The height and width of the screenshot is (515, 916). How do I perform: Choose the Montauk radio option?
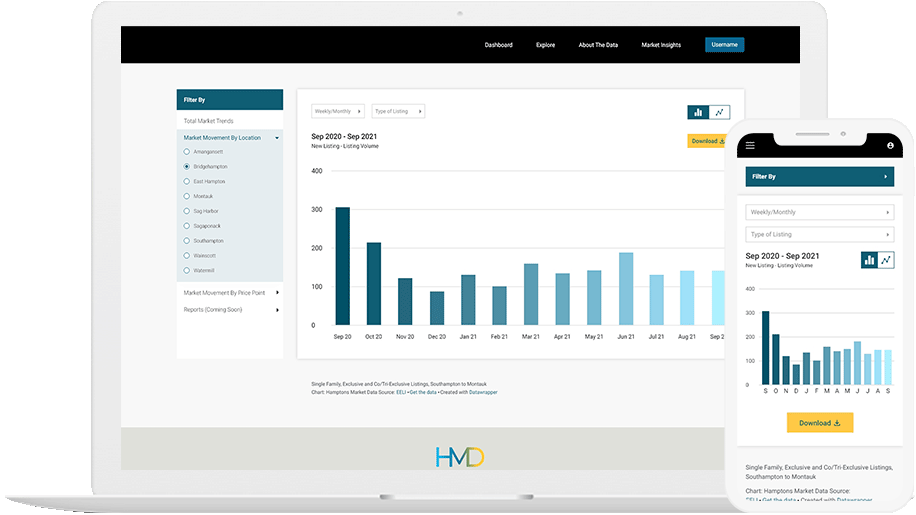[187, 196]
